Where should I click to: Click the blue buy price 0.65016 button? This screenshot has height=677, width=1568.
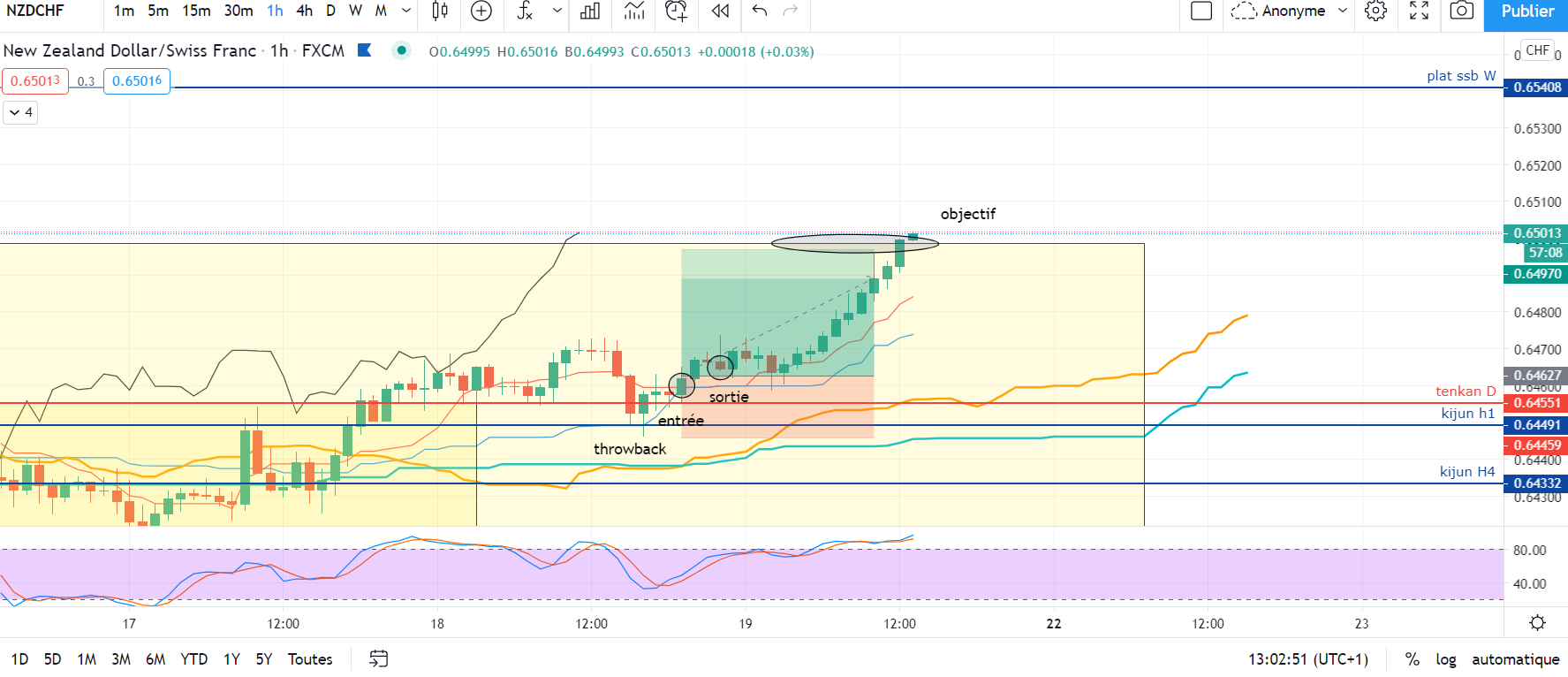(x=137, y=81)
